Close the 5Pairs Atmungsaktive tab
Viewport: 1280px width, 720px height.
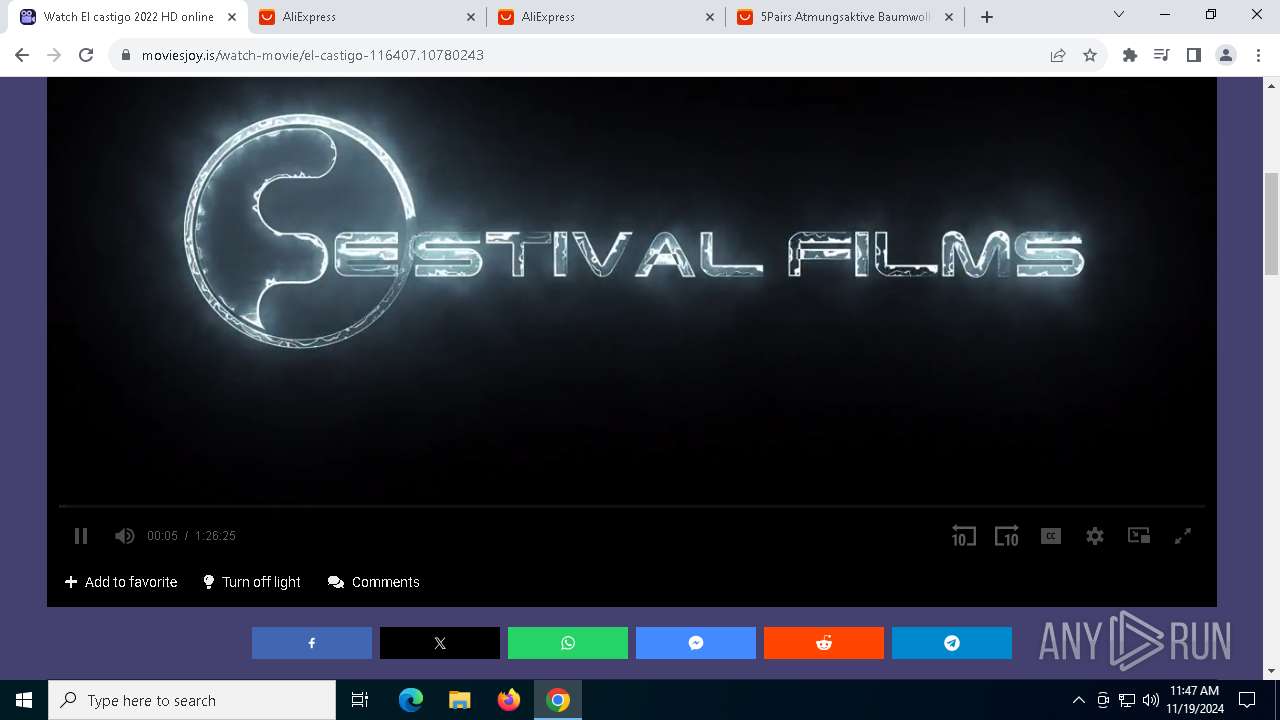pyautogui.click(x=949, y=17)
